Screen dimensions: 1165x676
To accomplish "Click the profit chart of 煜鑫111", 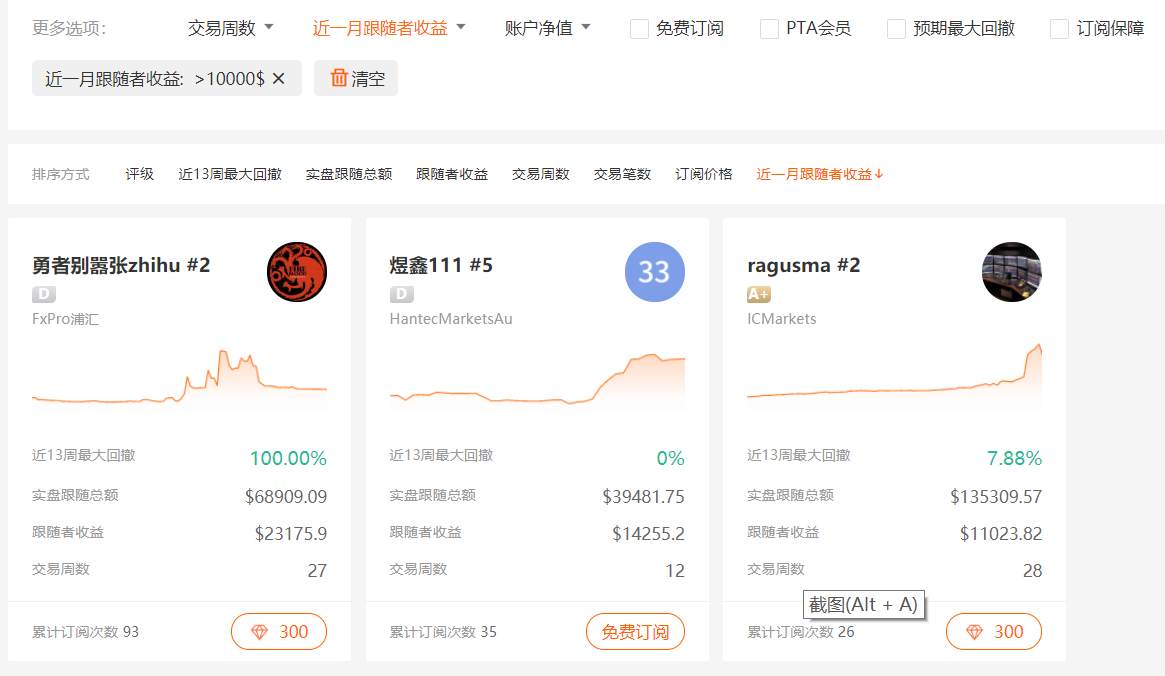I will coord(537,380).
